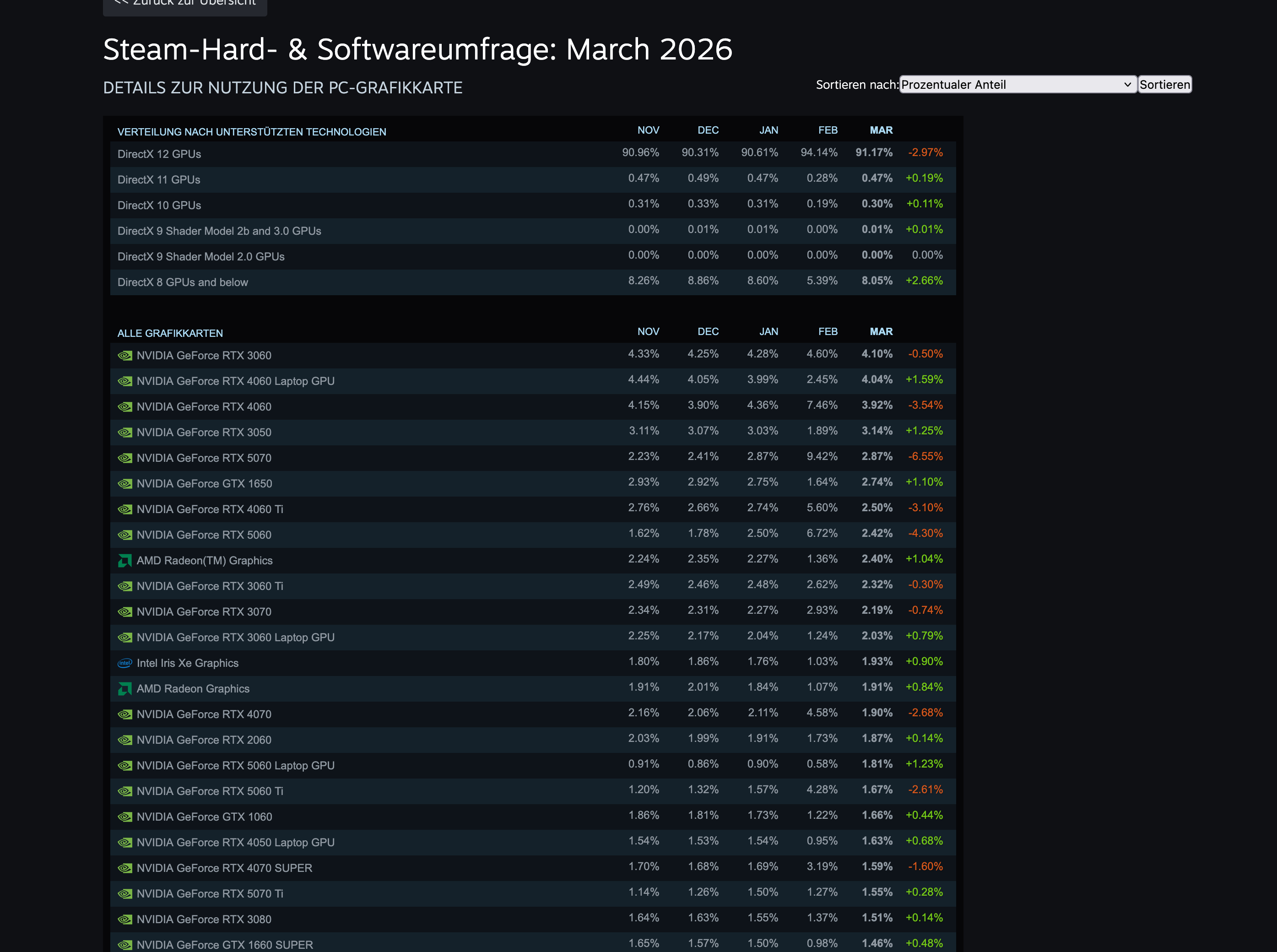
Task: Select the DirectX 8 GPUs and below row
Action: click(183, 282)
